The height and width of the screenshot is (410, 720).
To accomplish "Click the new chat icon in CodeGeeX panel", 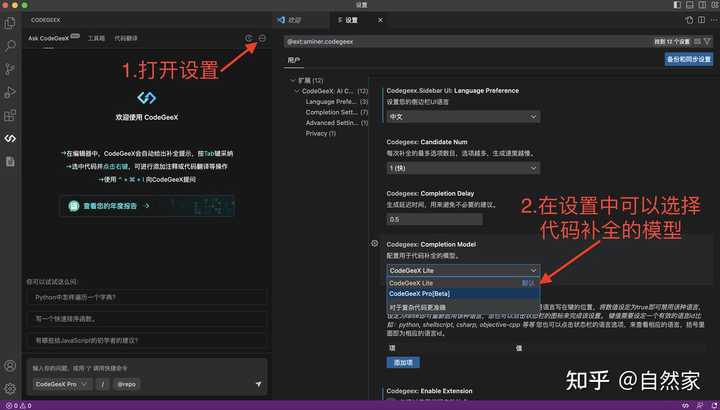I will point(249,38).
